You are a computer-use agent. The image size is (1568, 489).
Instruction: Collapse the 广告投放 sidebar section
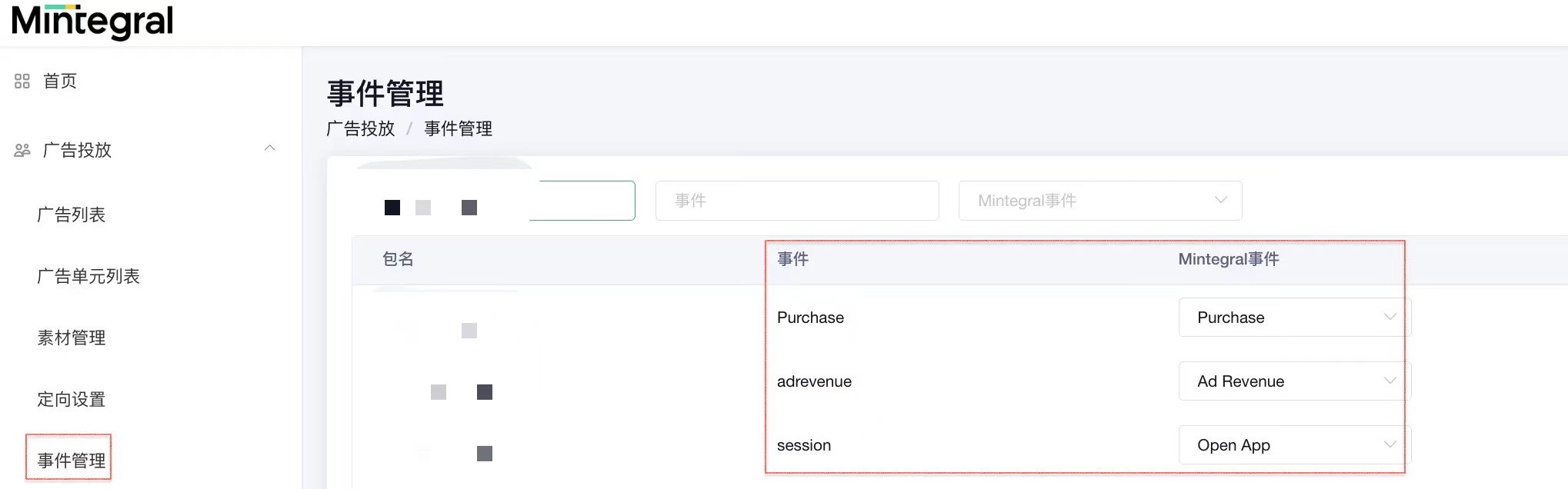[269, 148]
